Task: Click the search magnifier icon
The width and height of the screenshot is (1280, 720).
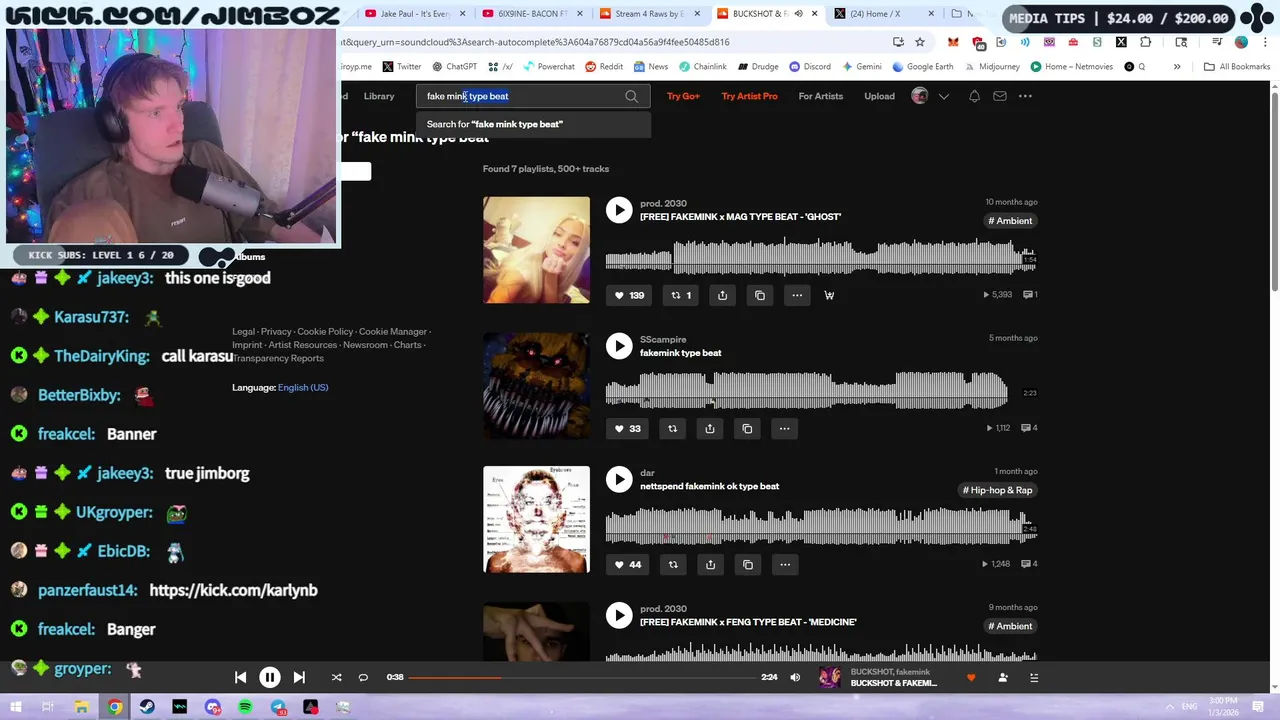Action: click(631, 96)
